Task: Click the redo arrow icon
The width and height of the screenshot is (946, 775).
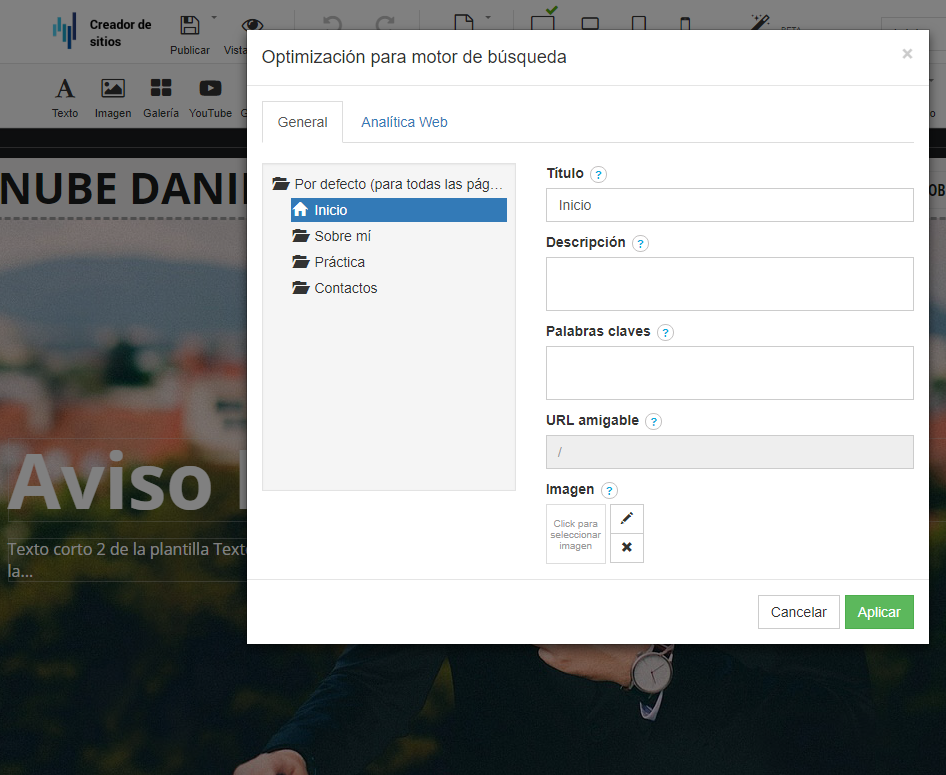Action: pos(385,24)
